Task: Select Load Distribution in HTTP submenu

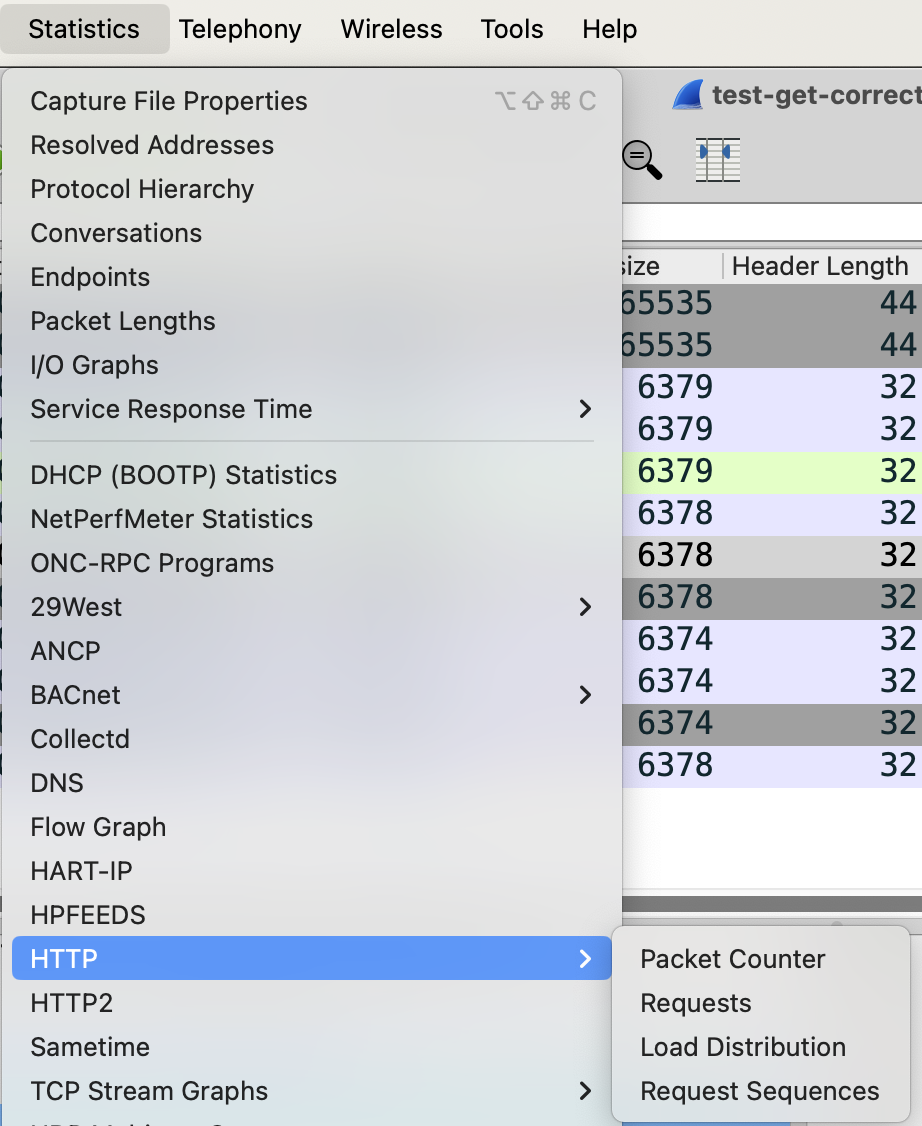Action: click(743, 1047)
